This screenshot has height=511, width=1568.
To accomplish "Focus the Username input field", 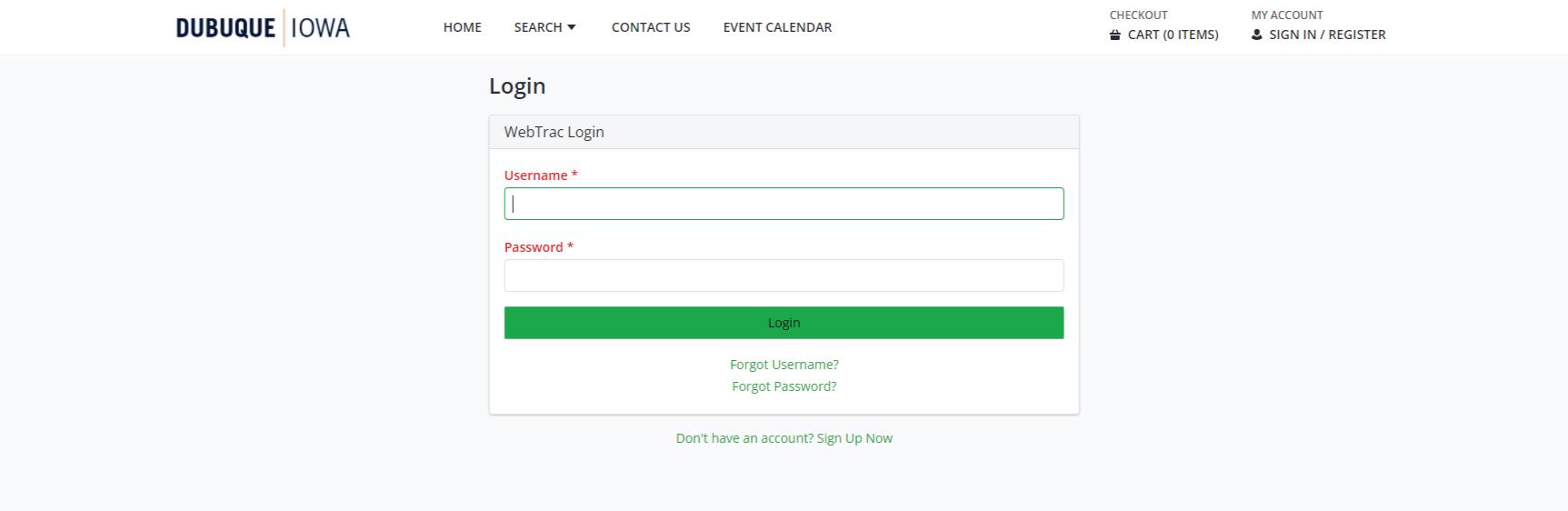I will (x=784, y=204).
